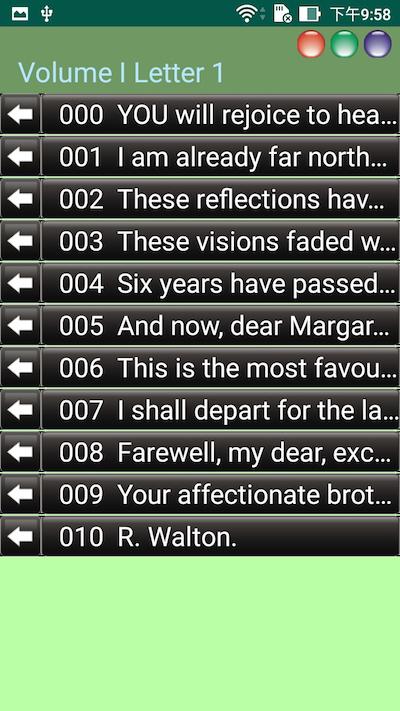Select line 007 I shall depart

220,410
